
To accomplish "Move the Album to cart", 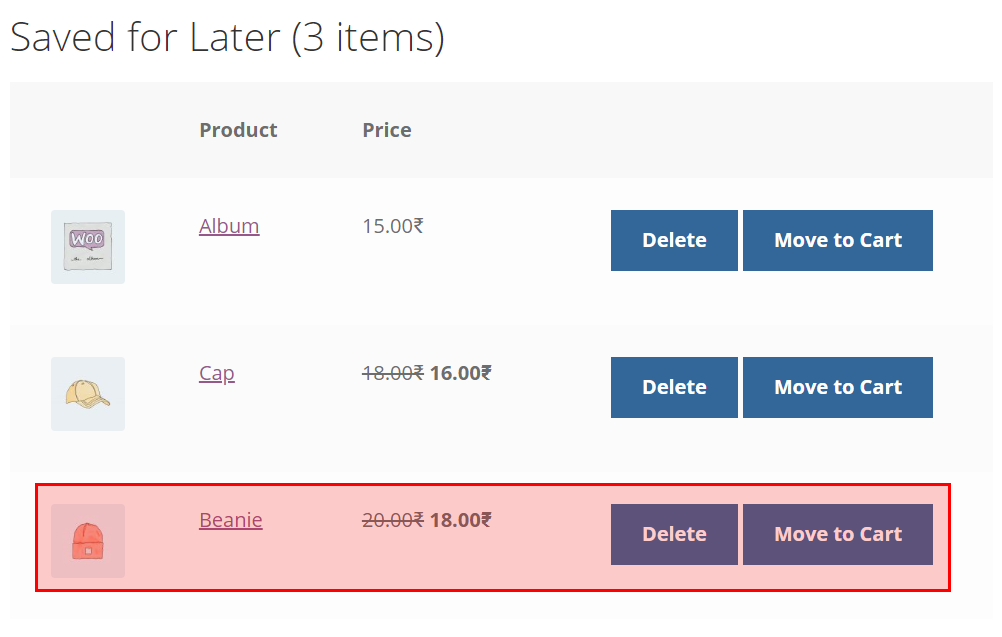I will (x=838, y=240).
